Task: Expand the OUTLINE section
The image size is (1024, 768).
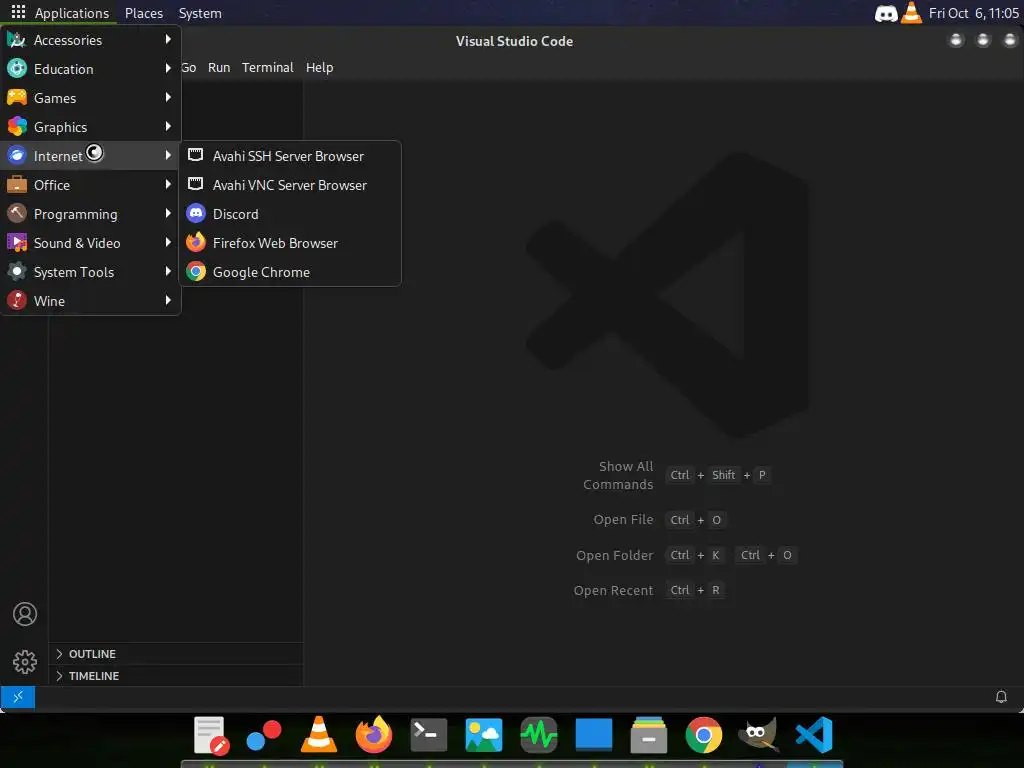Action: [x=176, y=654]
